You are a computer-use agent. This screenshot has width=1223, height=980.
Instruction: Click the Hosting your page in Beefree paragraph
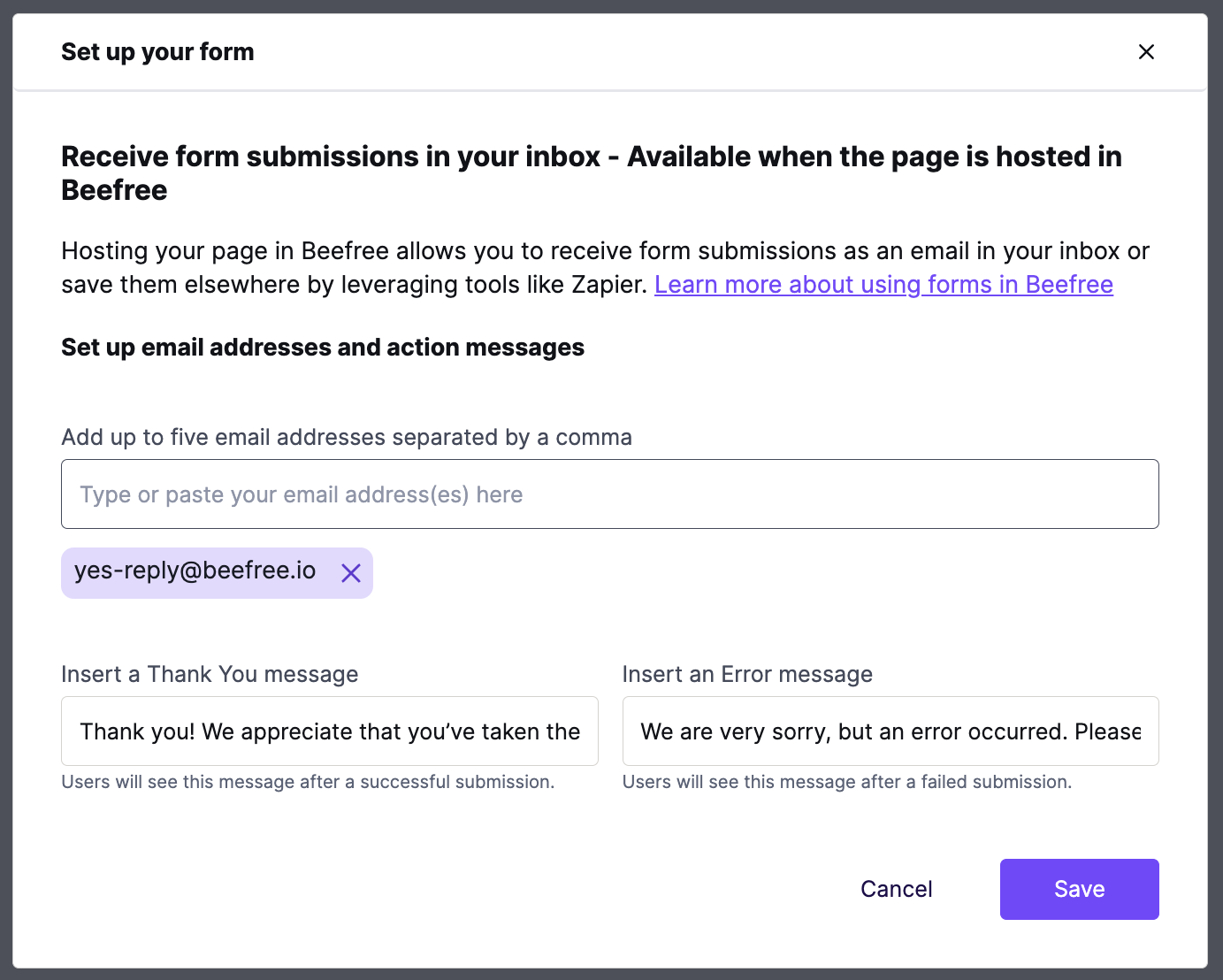click(x=606, y=268)
